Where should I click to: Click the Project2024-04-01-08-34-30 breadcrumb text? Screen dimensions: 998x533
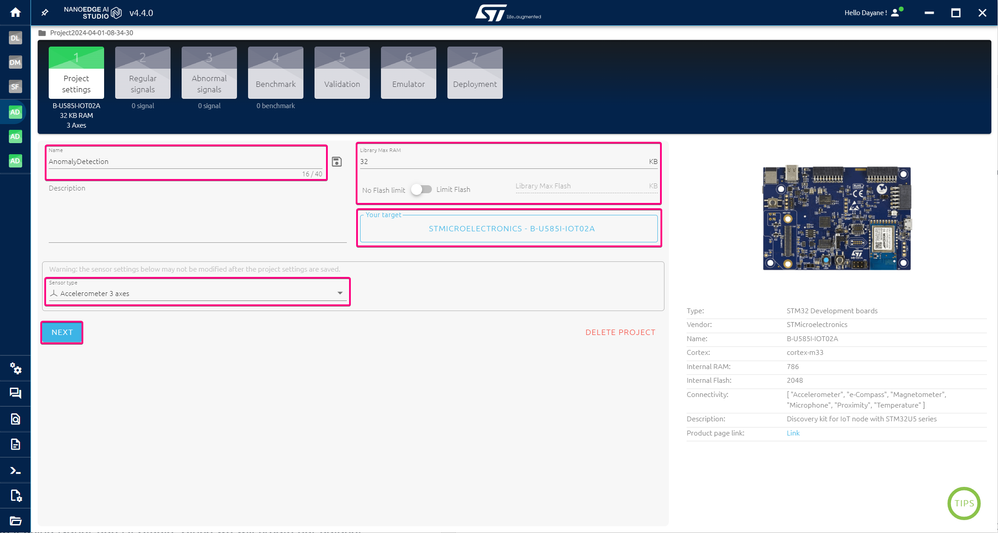(x=92, y=32)
